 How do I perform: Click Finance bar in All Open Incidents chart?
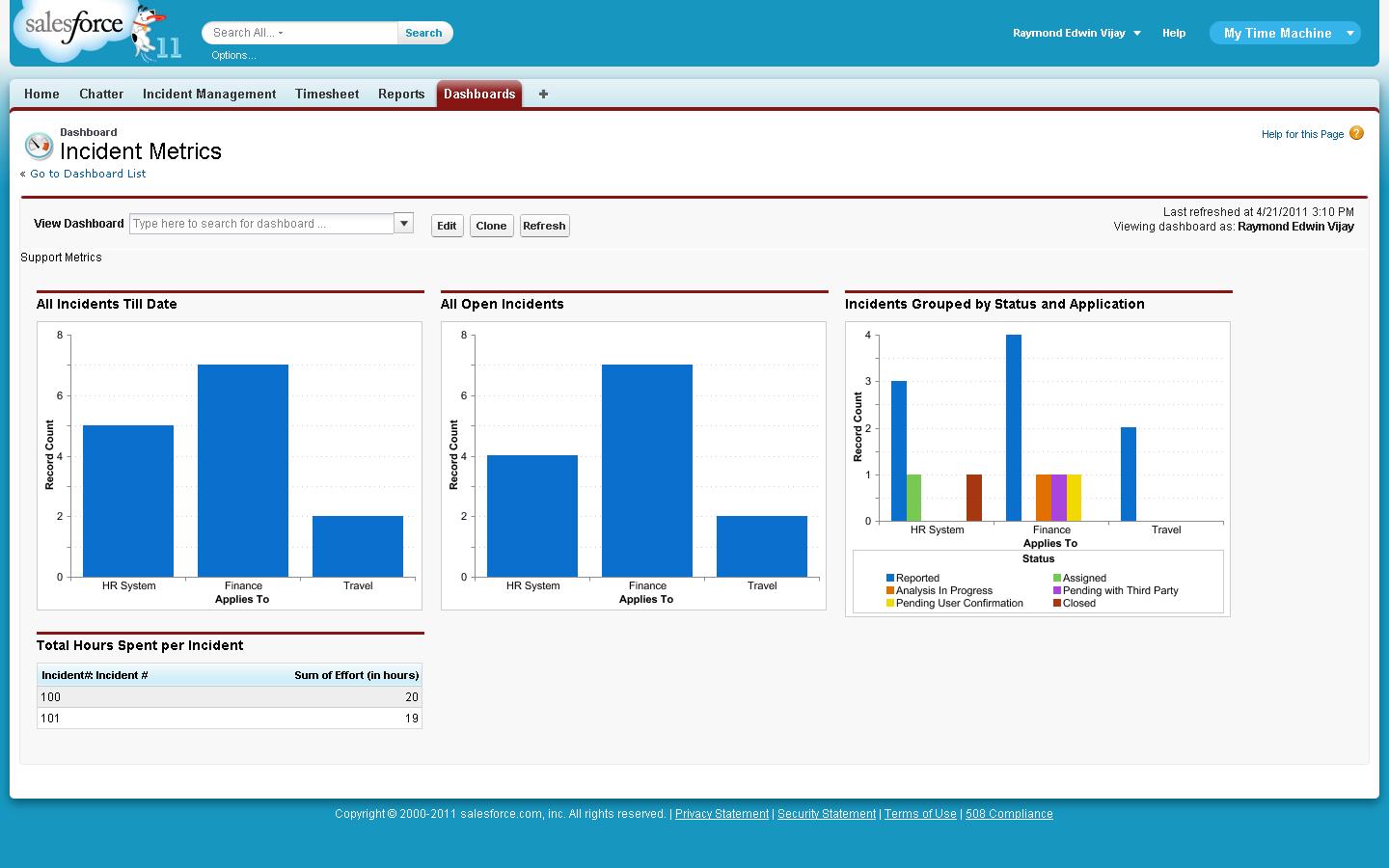click(x=647, y=471)
